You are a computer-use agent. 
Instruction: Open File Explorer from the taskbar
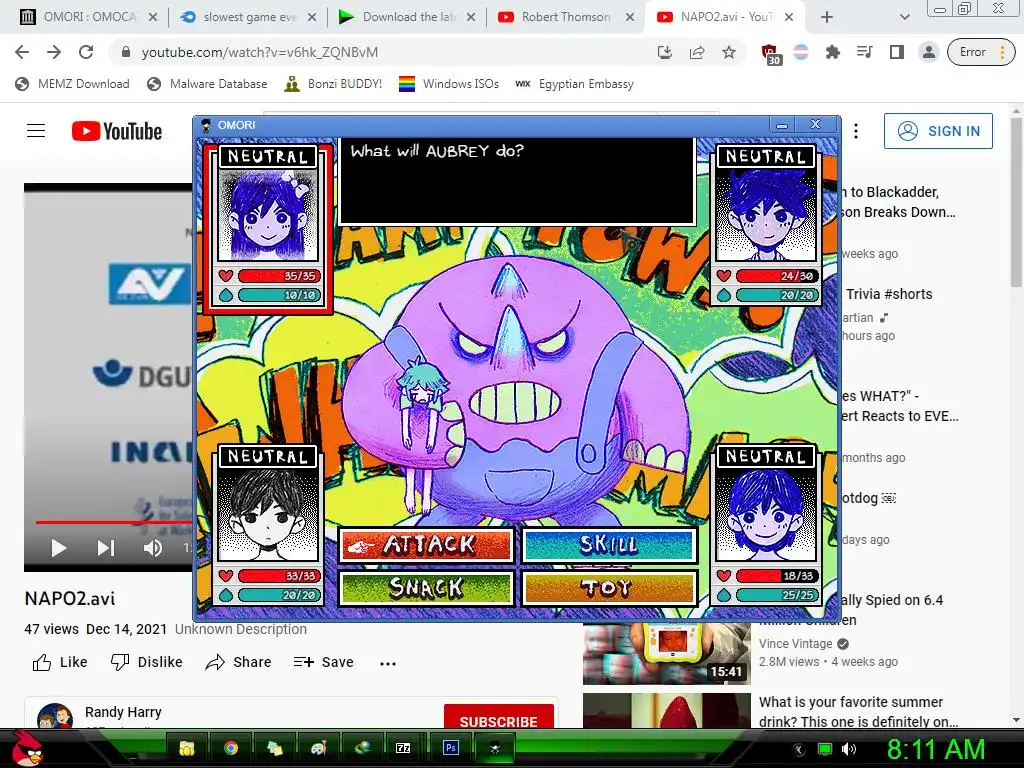[x=187, y=748]
